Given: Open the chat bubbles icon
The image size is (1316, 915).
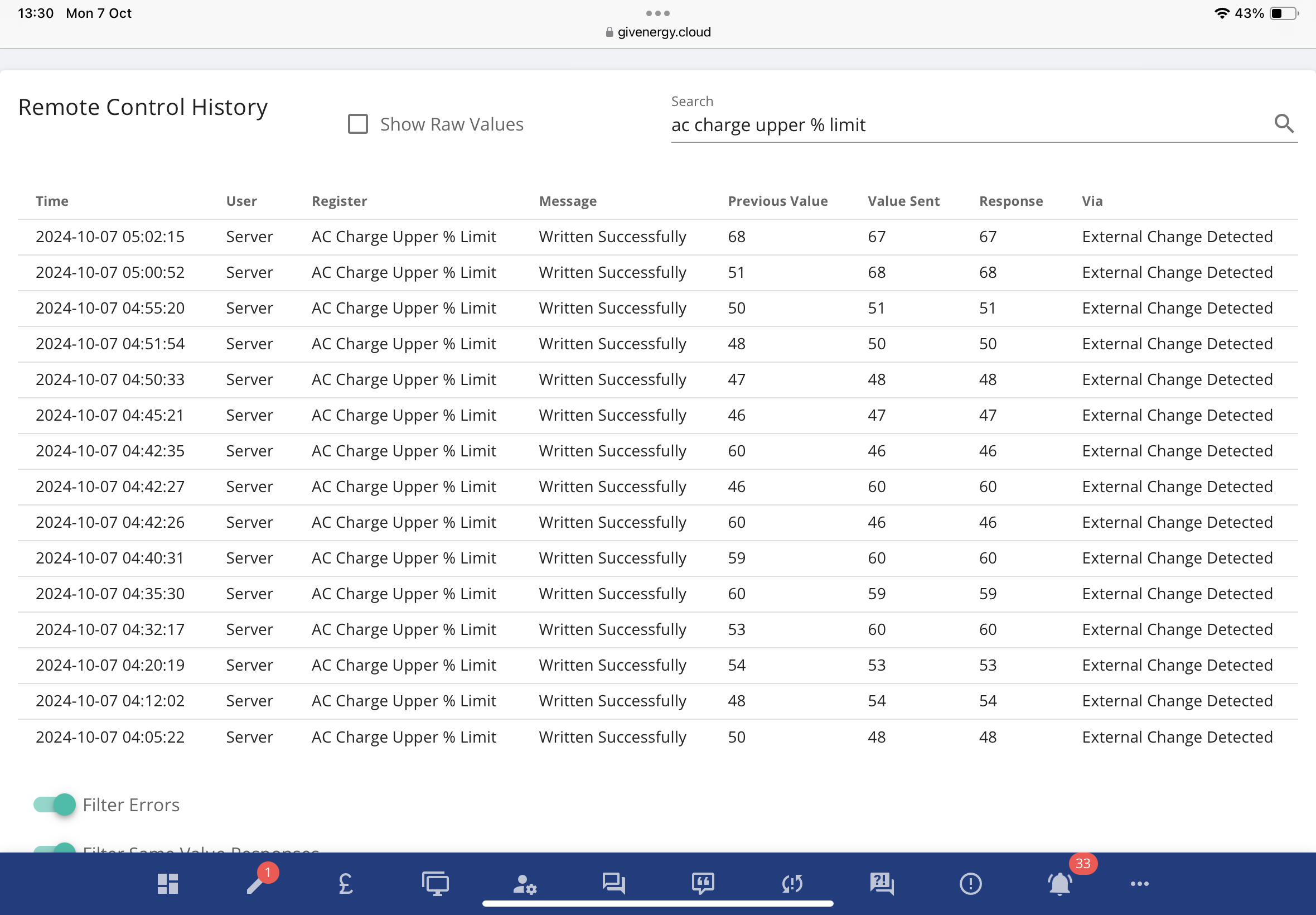Looking at the screenshot, I should coord(613,883).
